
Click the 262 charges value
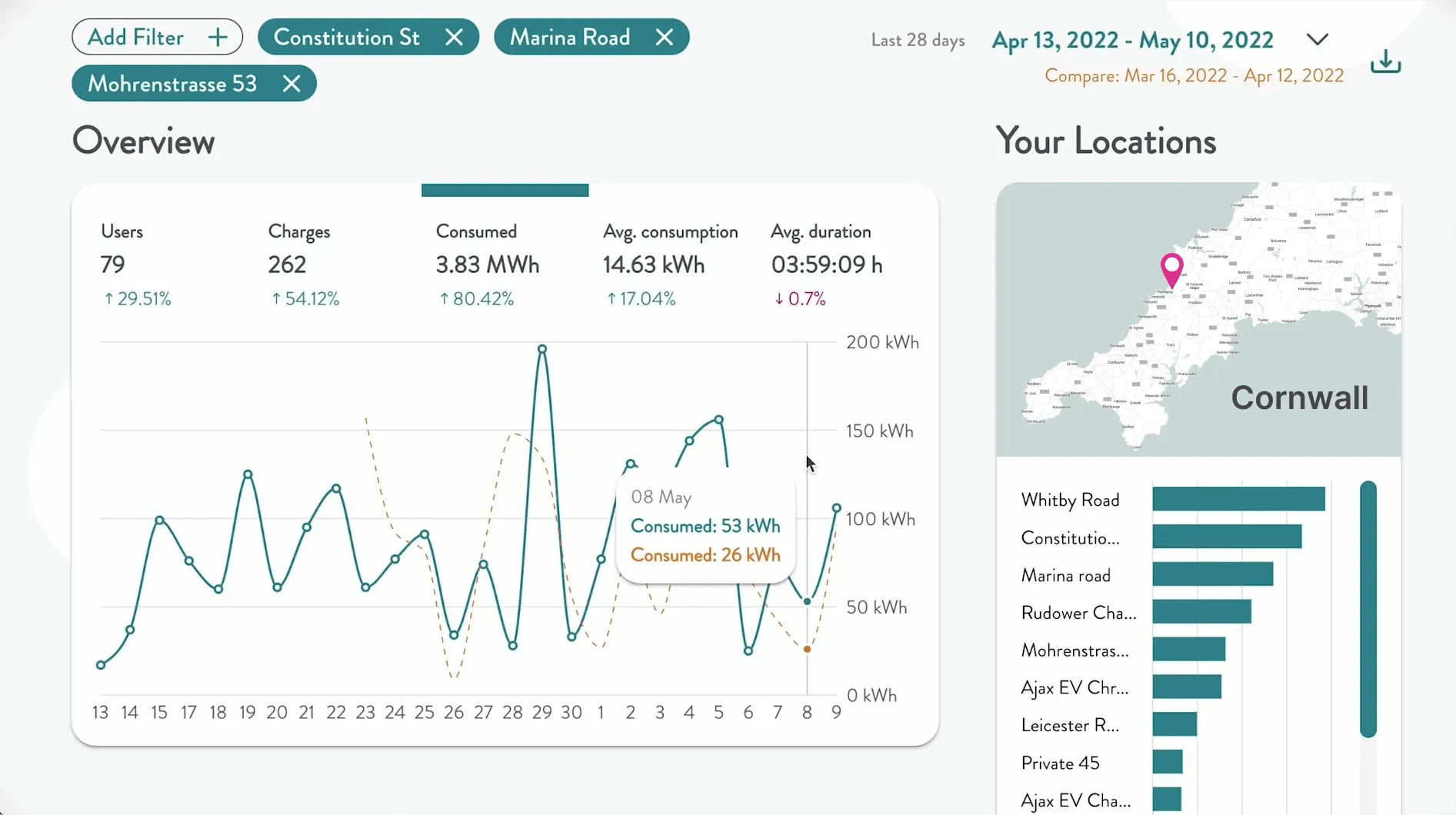[287, 265]
